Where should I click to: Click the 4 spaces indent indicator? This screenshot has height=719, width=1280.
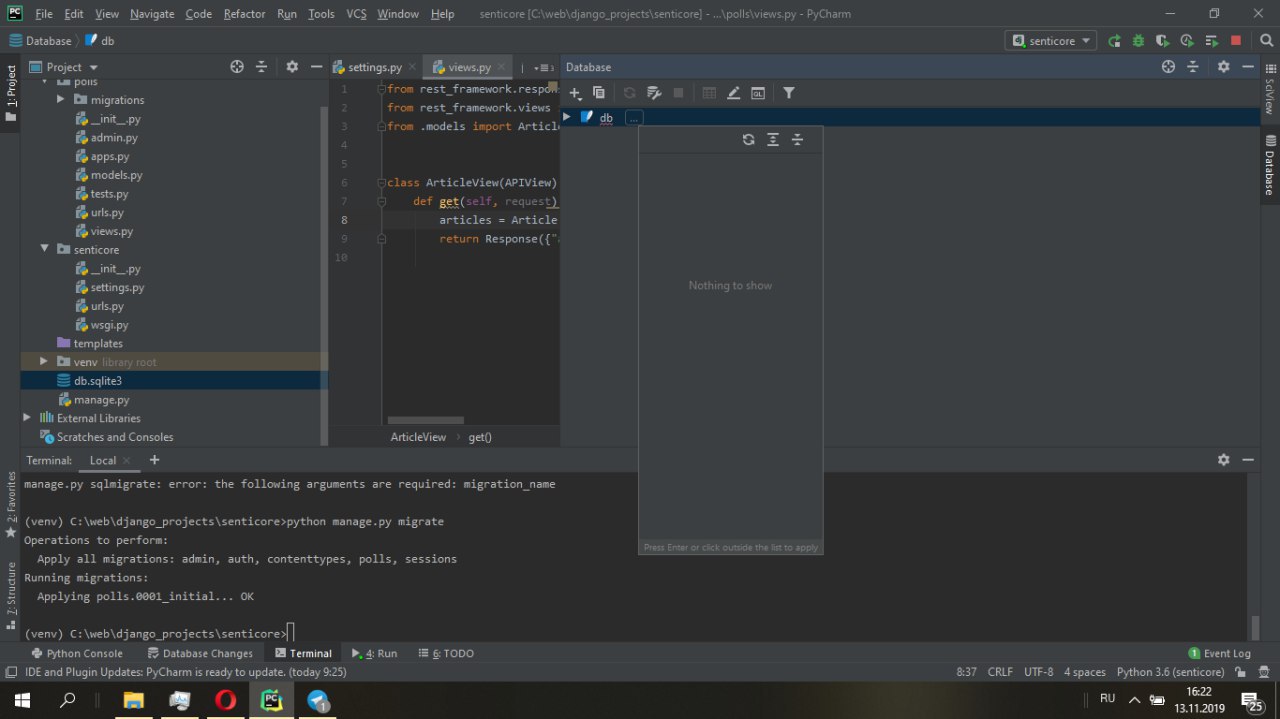(1085, 672)
